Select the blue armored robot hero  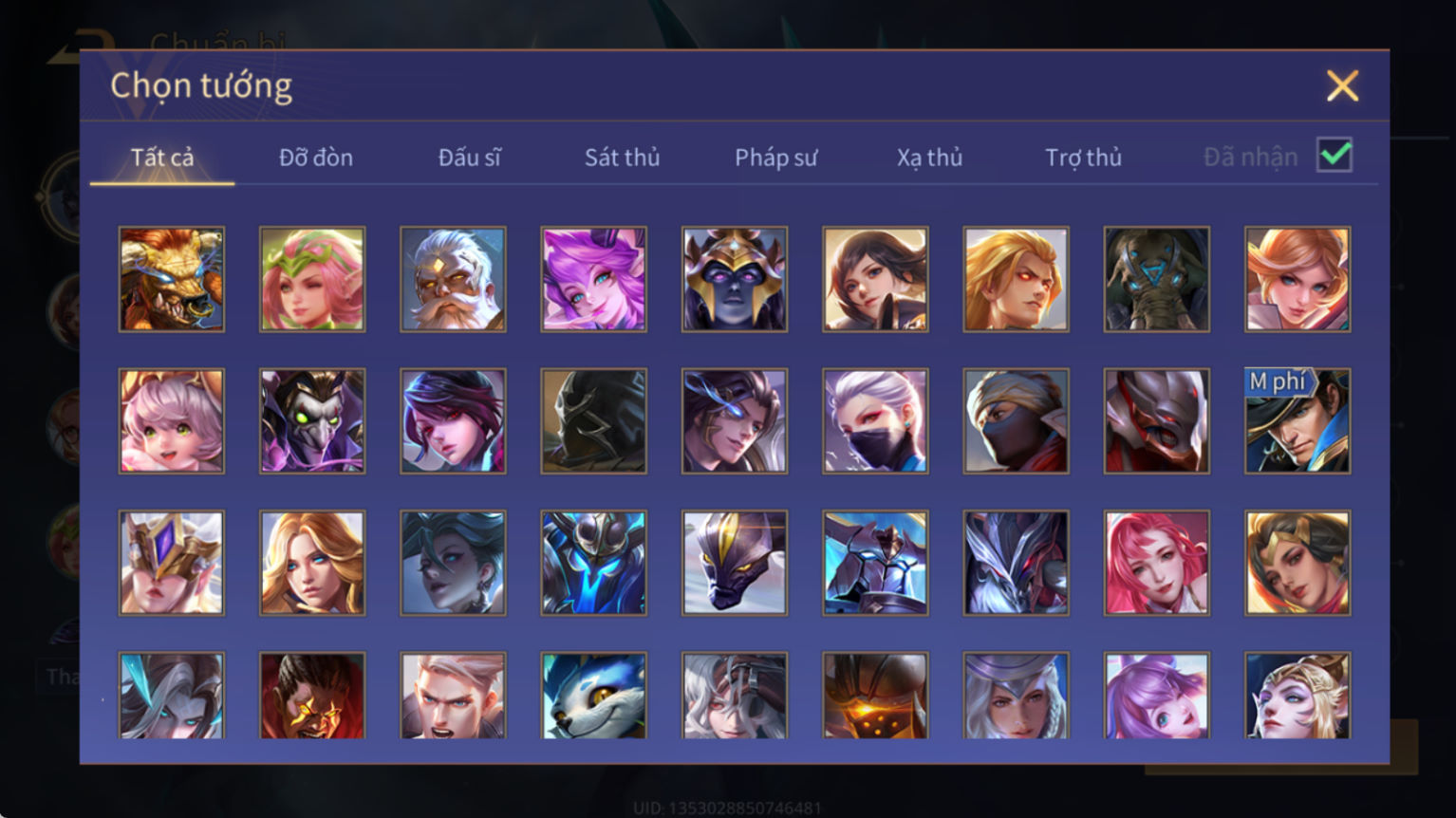coord(593,563)
